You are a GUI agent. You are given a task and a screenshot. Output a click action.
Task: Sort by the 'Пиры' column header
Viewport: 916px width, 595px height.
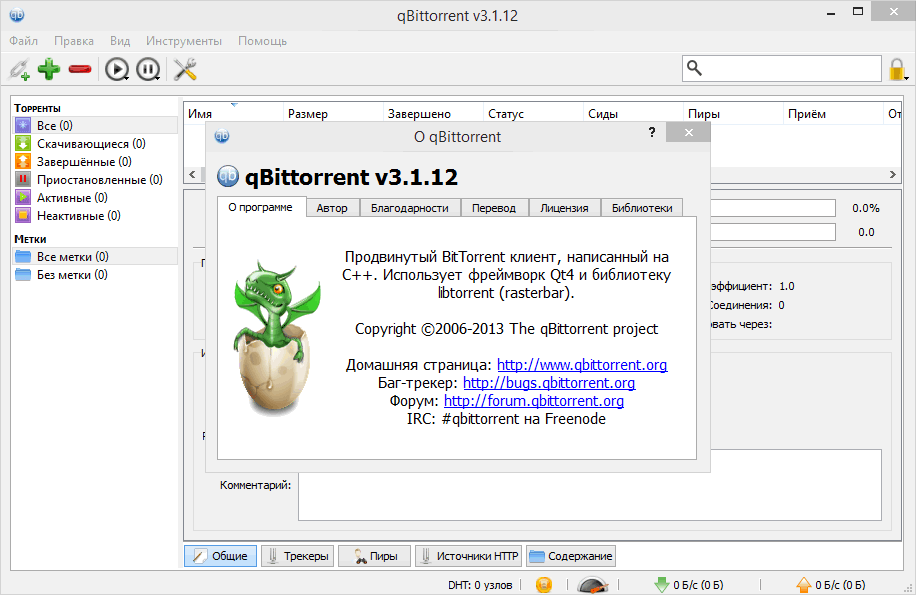[x=733, y=114]
